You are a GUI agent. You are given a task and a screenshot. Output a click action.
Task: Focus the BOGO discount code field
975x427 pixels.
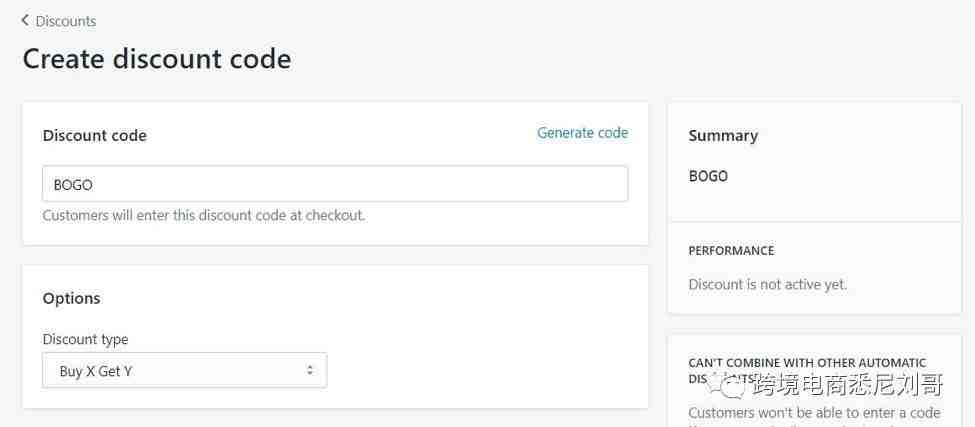(335, 183)
